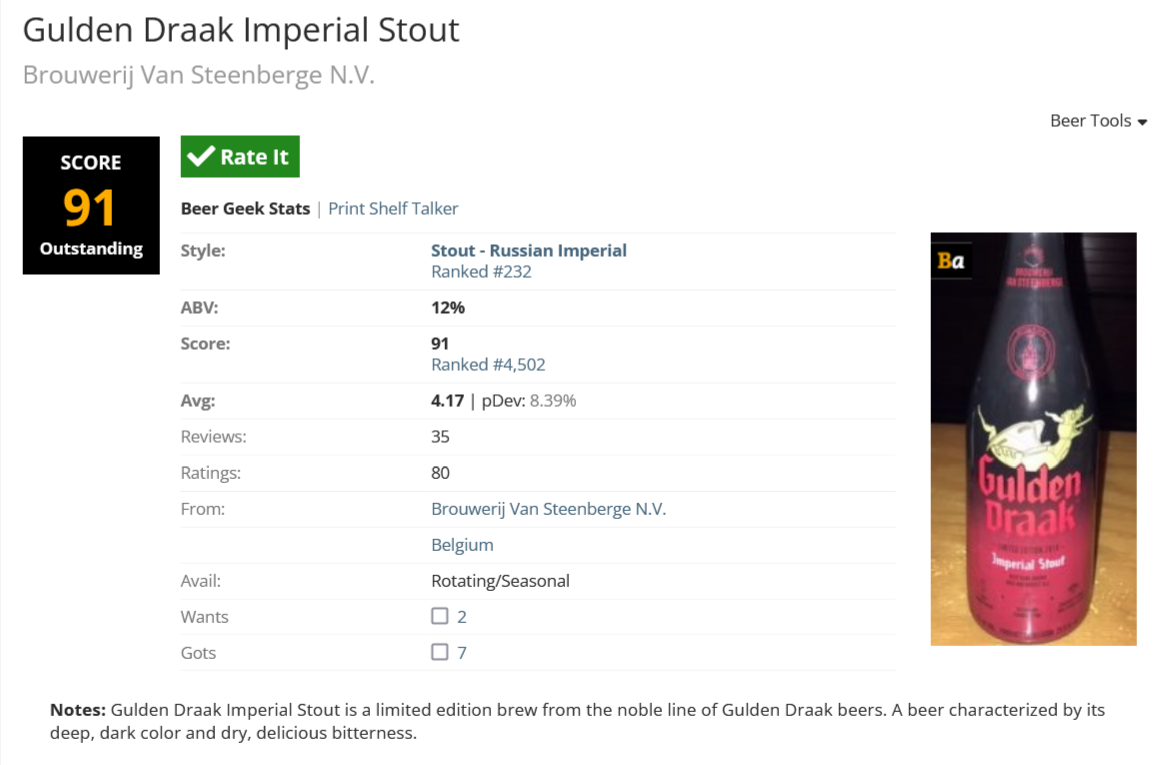Open Stout - Russian Imperial style link
1164x765 pixels.
tap(528, 250)
